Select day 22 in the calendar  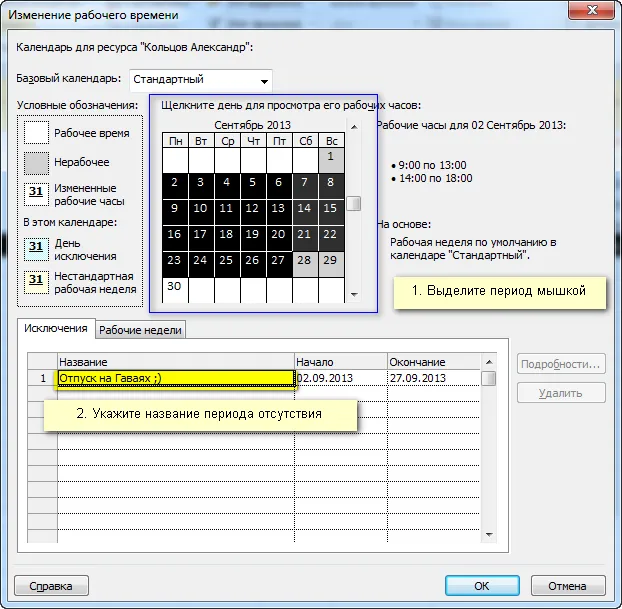pyautogui.click(x=331, y=238)
